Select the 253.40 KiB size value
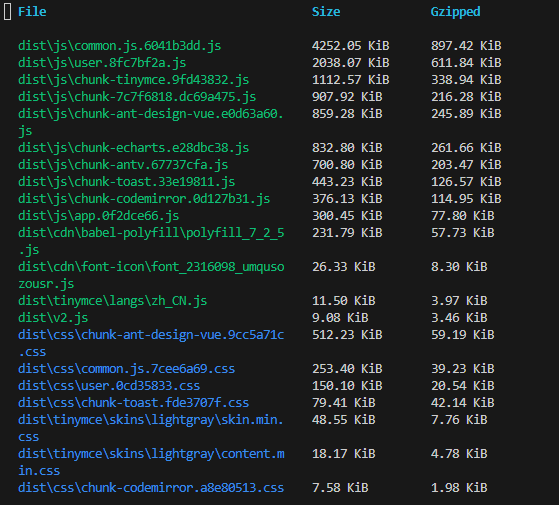The image size is (559, 505). (347, 369)
